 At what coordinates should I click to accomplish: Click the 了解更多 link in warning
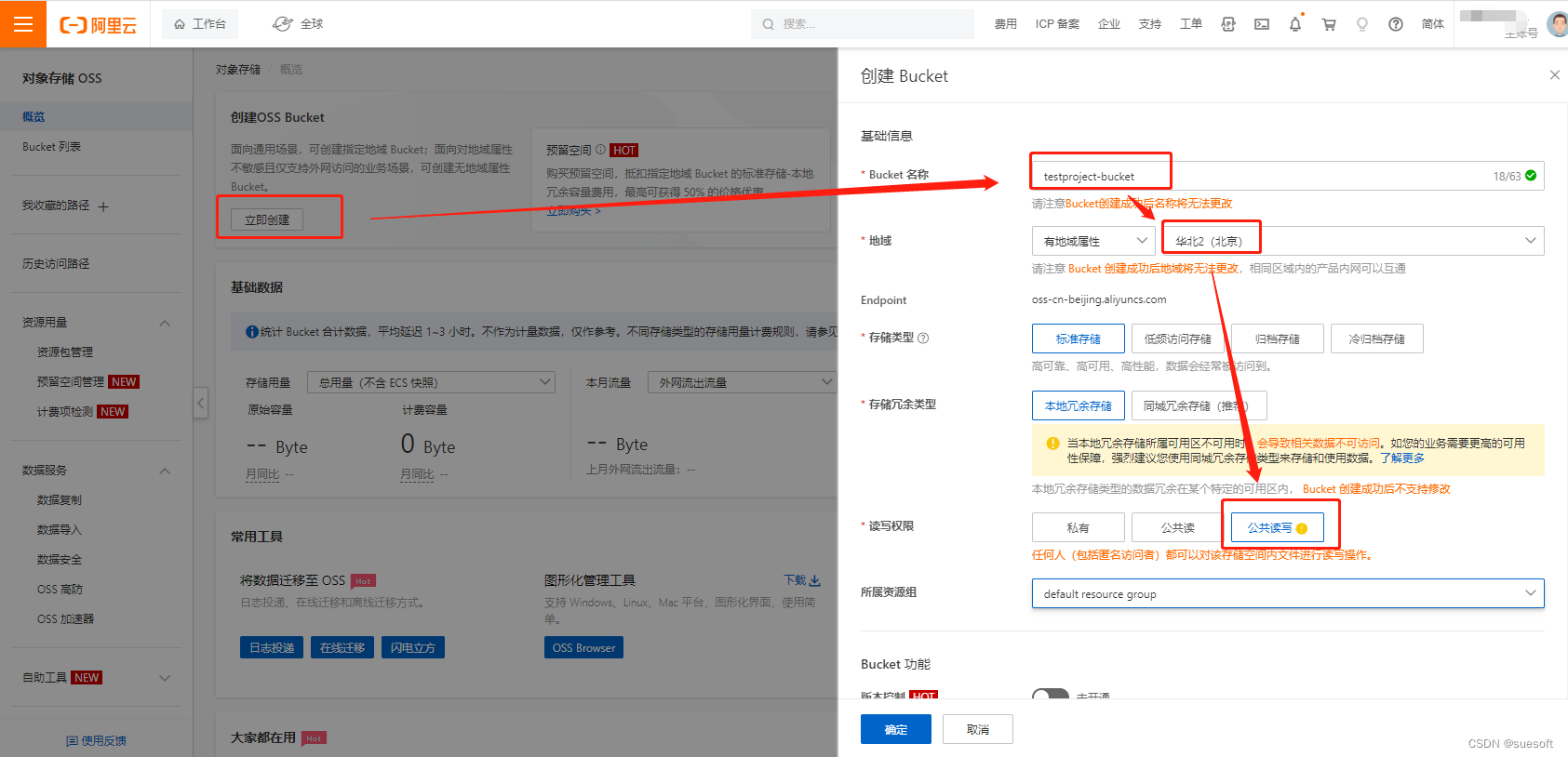point(1401,458)
